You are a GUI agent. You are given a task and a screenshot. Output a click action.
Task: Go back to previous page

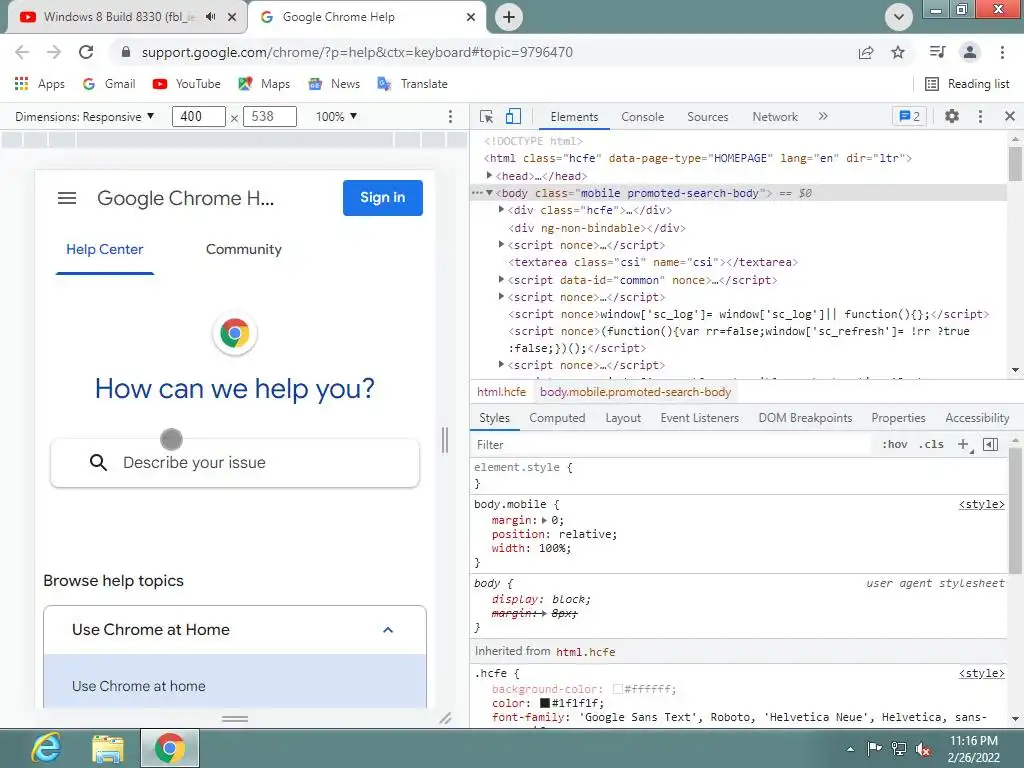(x=22, y=52)
